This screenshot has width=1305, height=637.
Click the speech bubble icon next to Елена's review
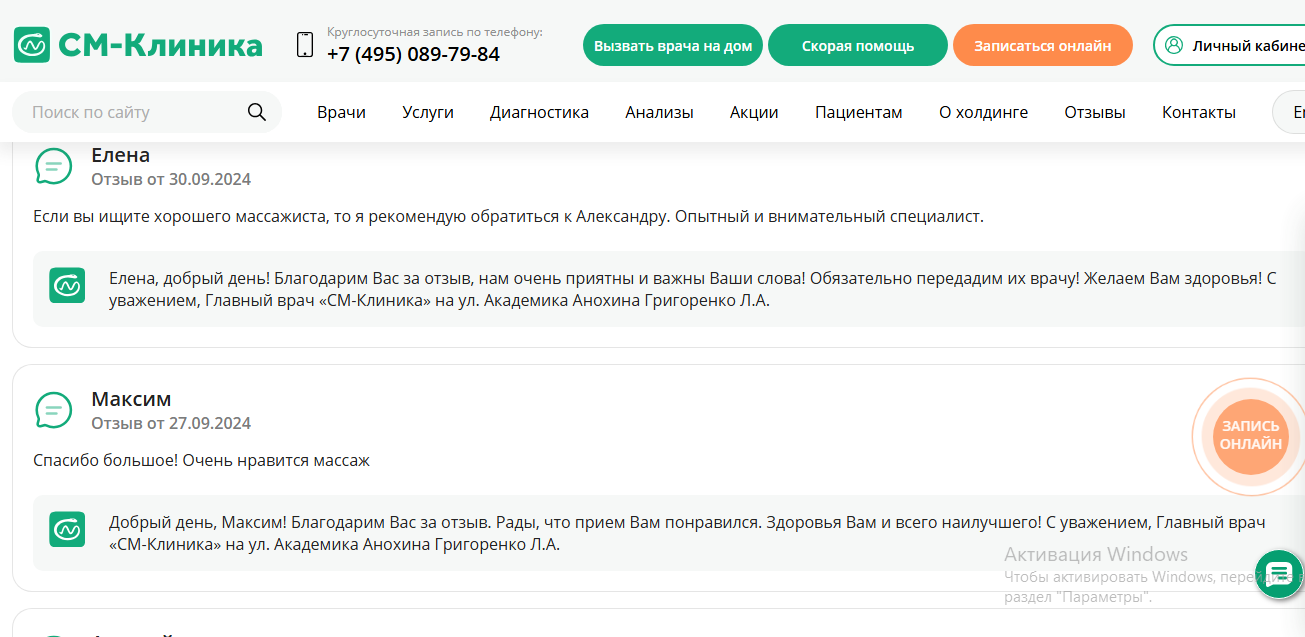point(53,166)
